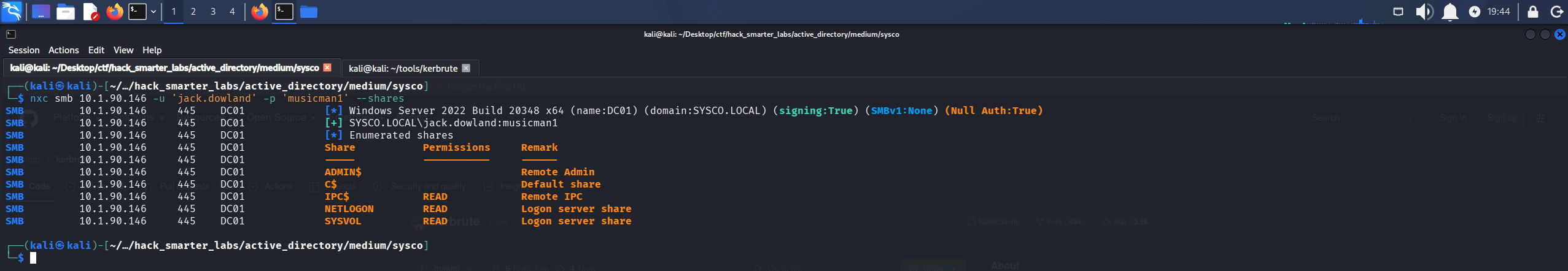Image resolution: width=1568 pixels, height=271 pixels.
Task: Open the notifications bell icon
Action: click(1450, 11)
